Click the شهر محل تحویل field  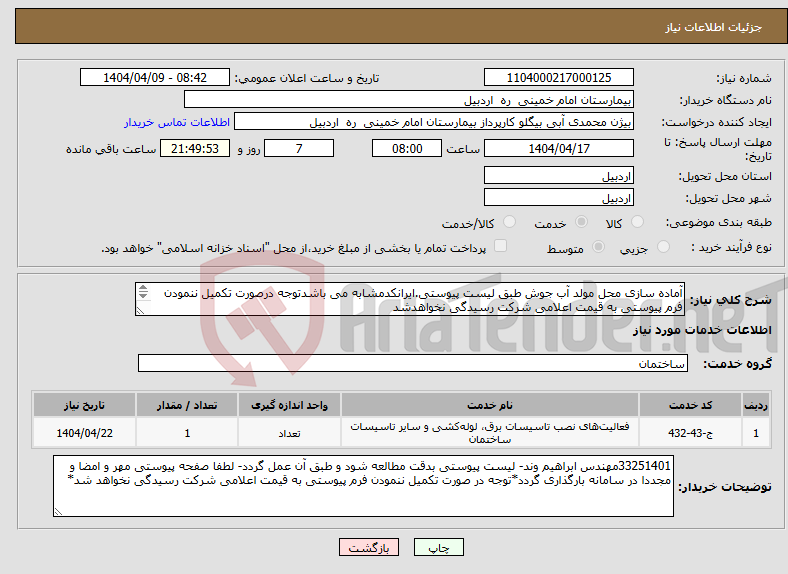tap(559, 198)
